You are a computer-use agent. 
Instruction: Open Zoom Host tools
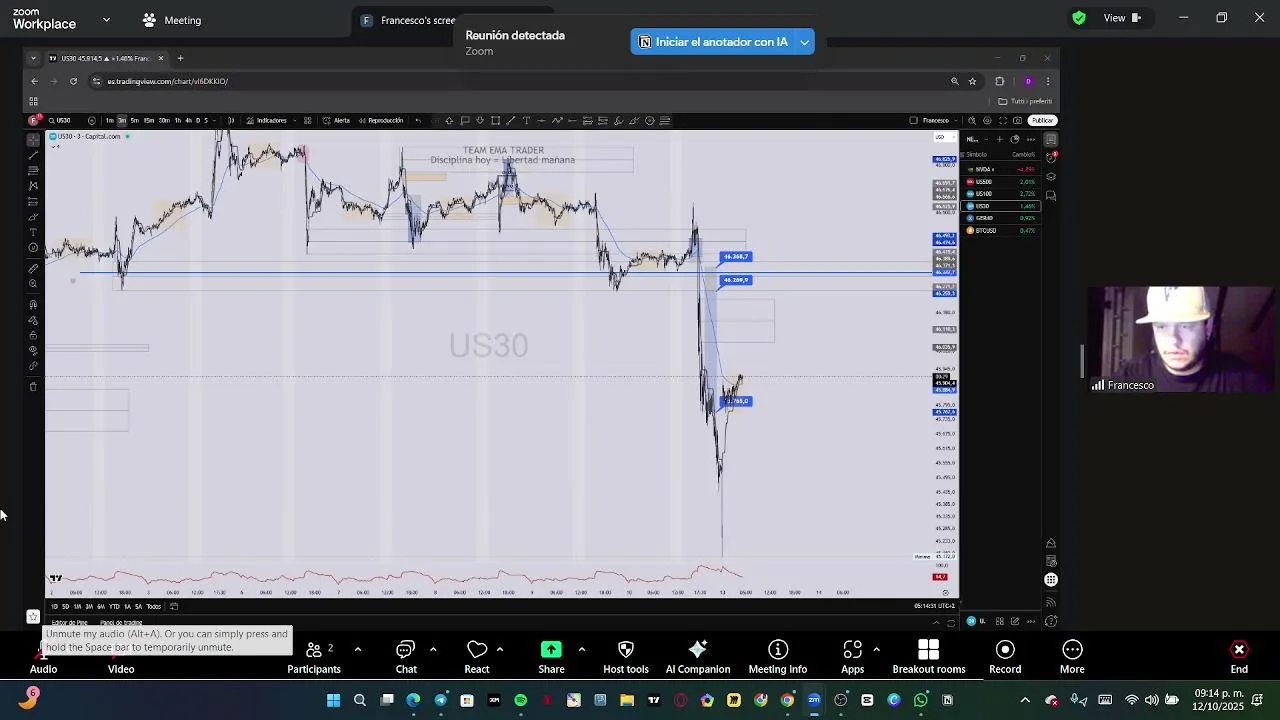tap(626, 657)
